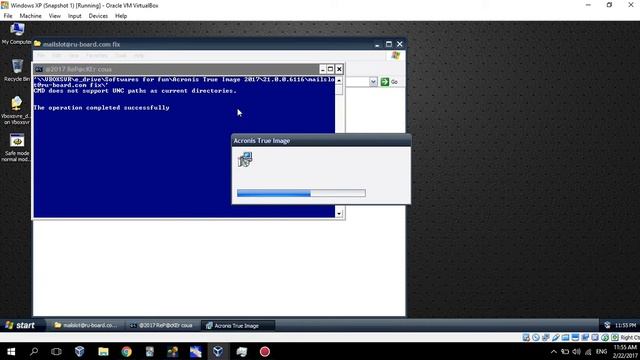
Task: Select the Vboxsvr network drive icon
Action: 16,110
